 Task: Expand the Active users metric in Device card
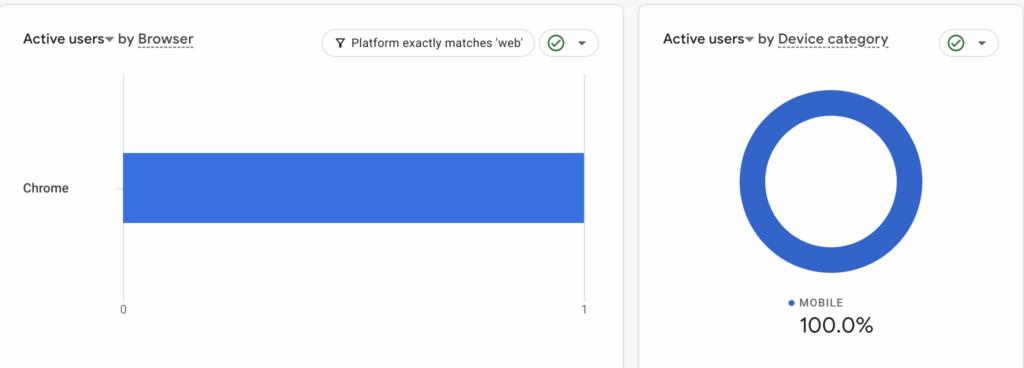(750, 40)
